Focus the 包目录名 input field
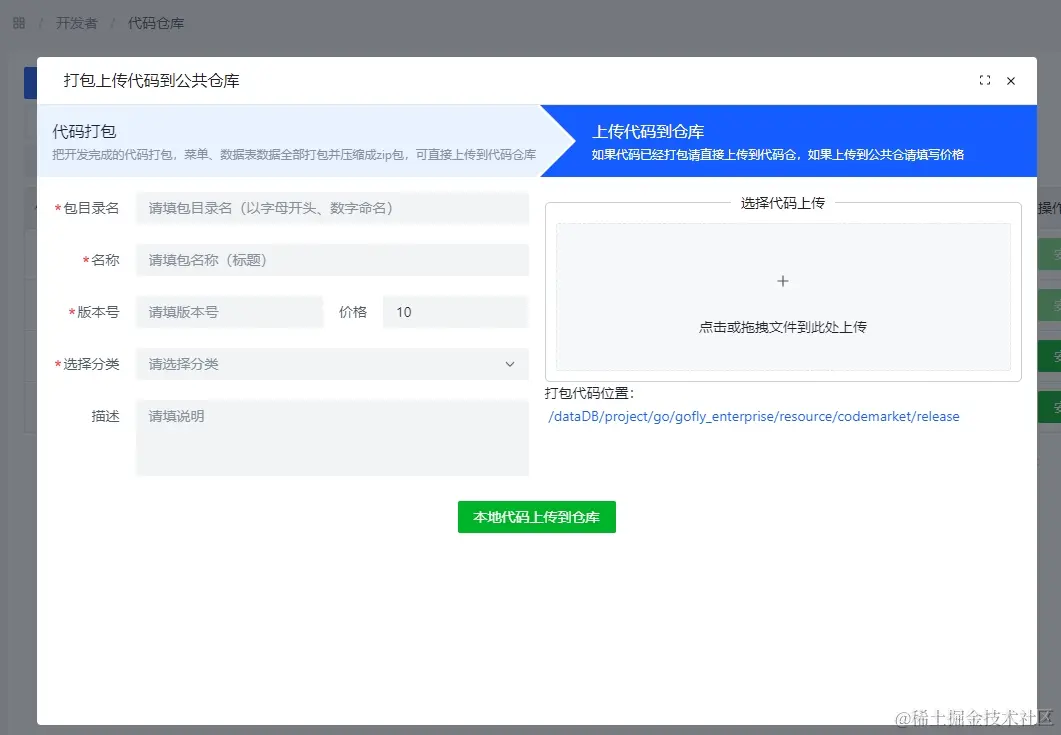This screenshot has height=735, width=1061. (332, 208)
